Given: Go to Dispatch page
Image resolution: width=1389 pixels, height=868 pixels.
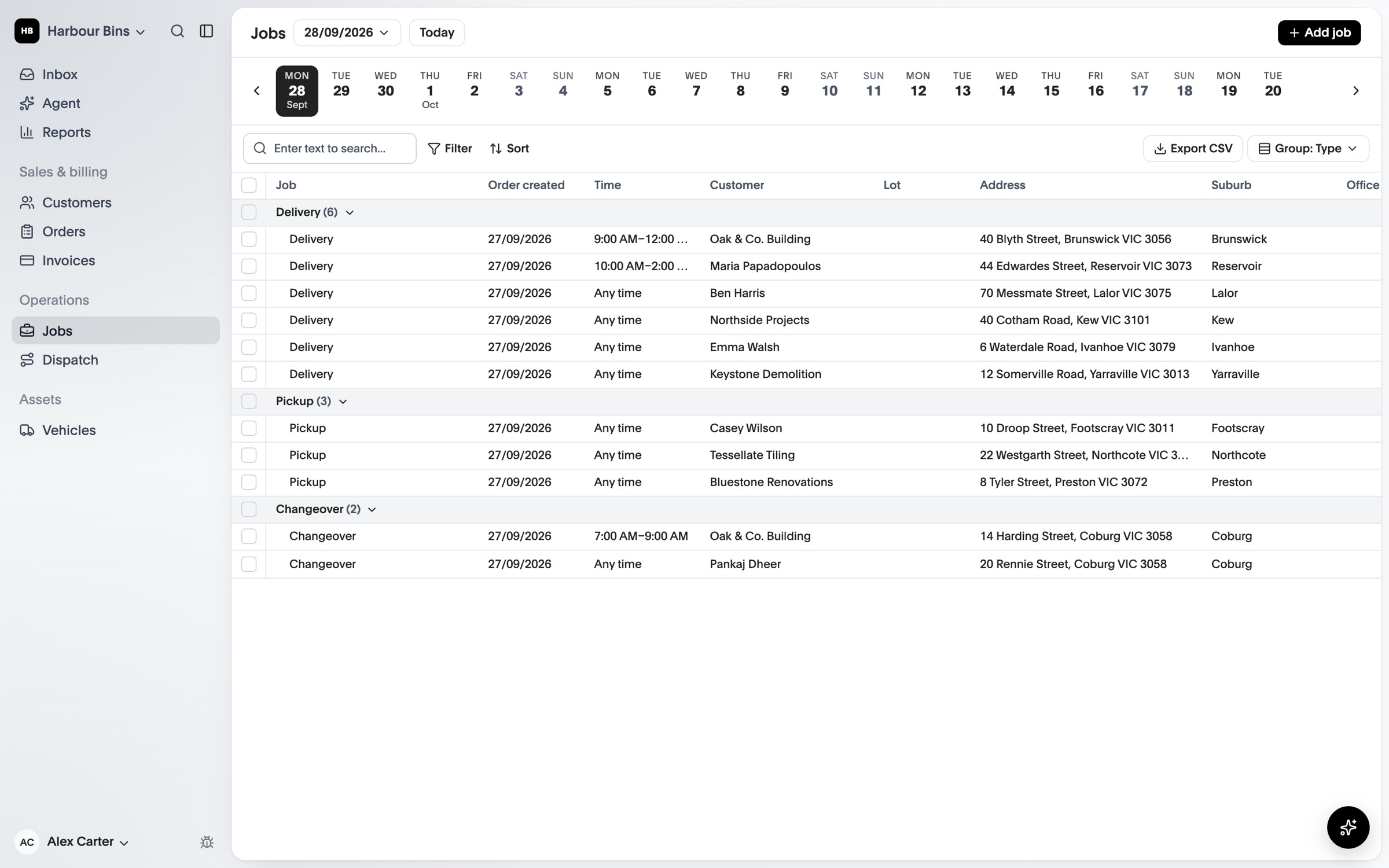Looking at the screenshot, I should coord(116,359).
